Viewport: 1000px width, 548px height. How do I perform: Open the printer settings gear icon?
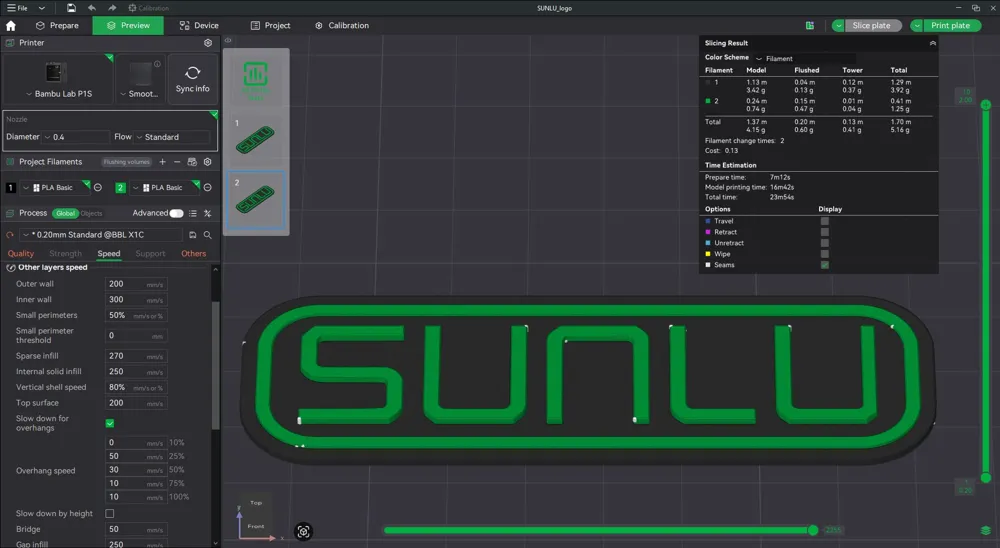tap(208, 43)
